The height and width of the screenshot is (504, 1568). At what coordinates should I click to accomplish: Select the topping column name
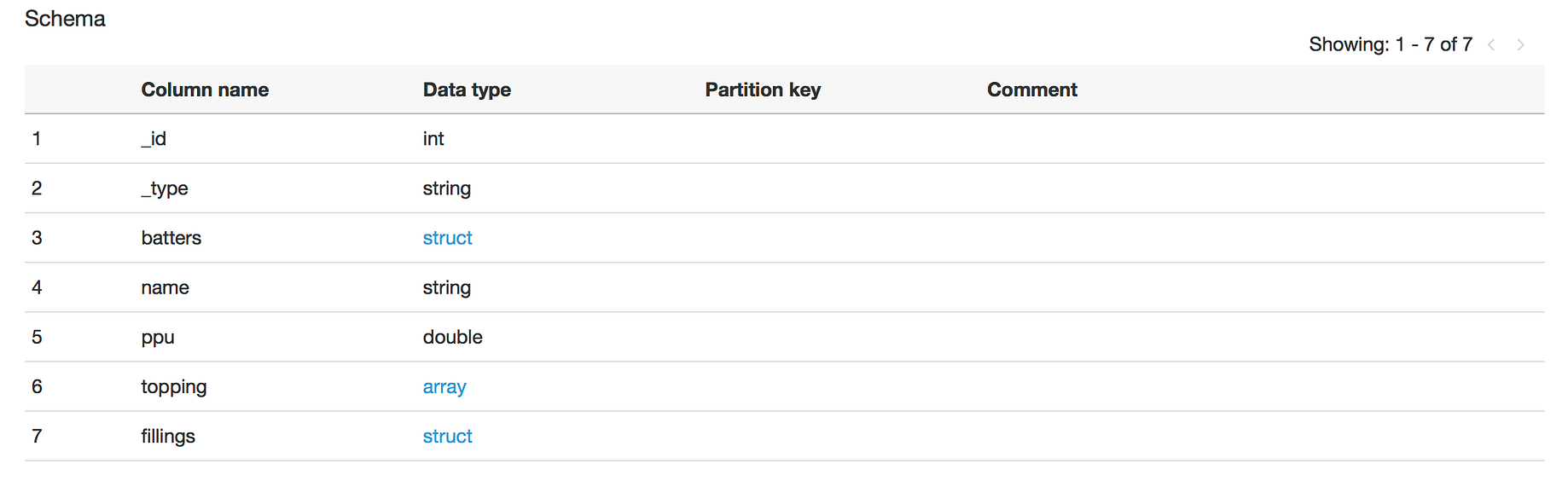[174, 387]
